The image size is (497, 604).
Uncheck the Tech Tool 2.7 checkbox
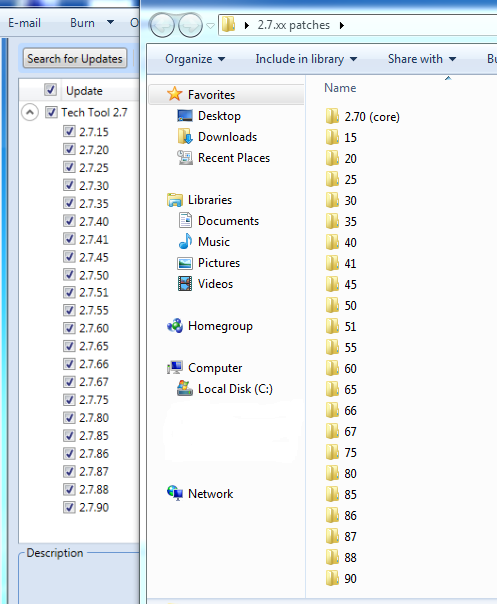(51, 112)
